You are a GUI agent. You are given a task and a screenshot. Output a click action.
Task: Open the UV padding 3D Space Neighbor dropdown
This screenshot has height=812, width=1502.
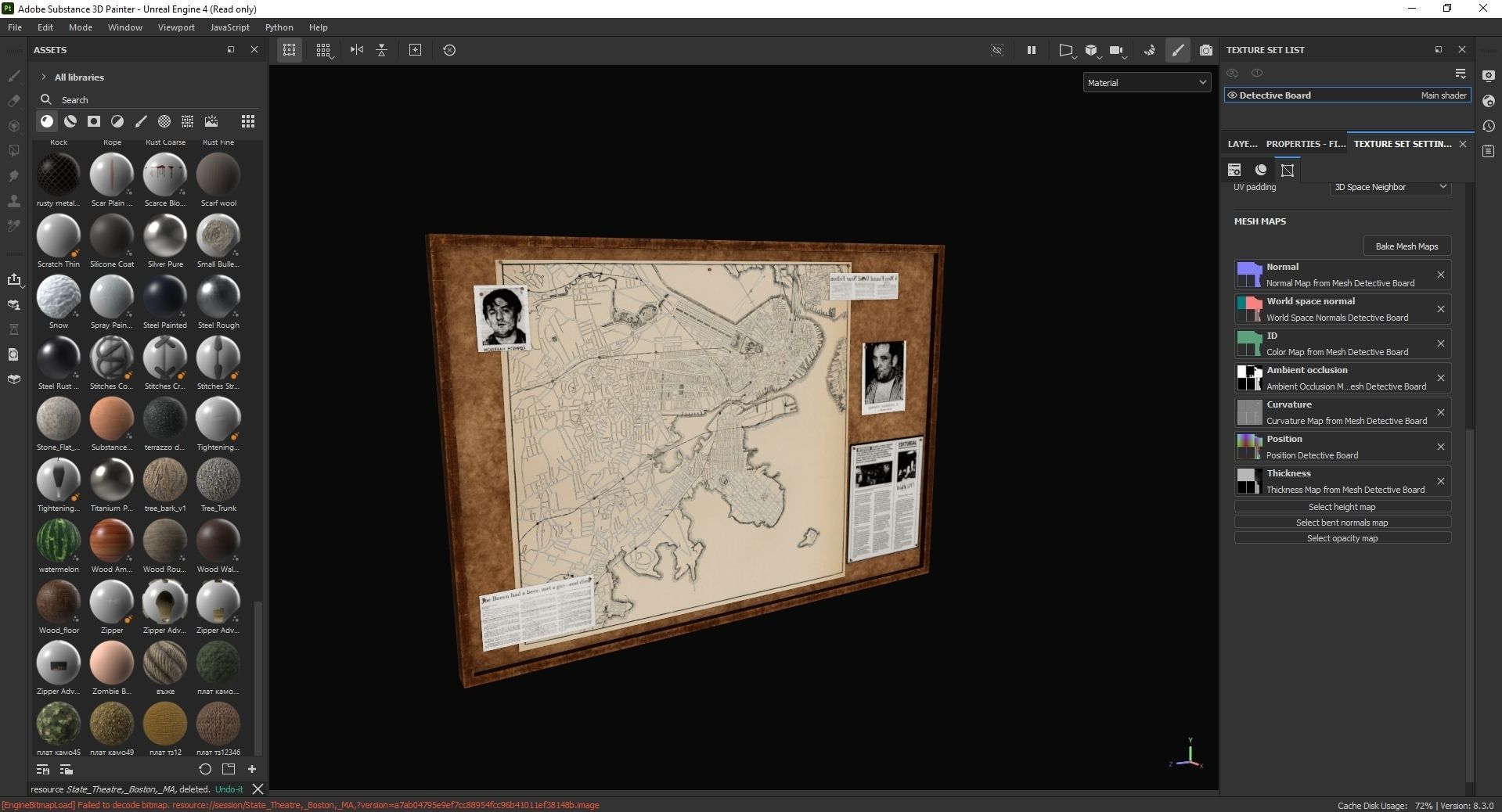pyautogui.click(x=1390, y=187)
